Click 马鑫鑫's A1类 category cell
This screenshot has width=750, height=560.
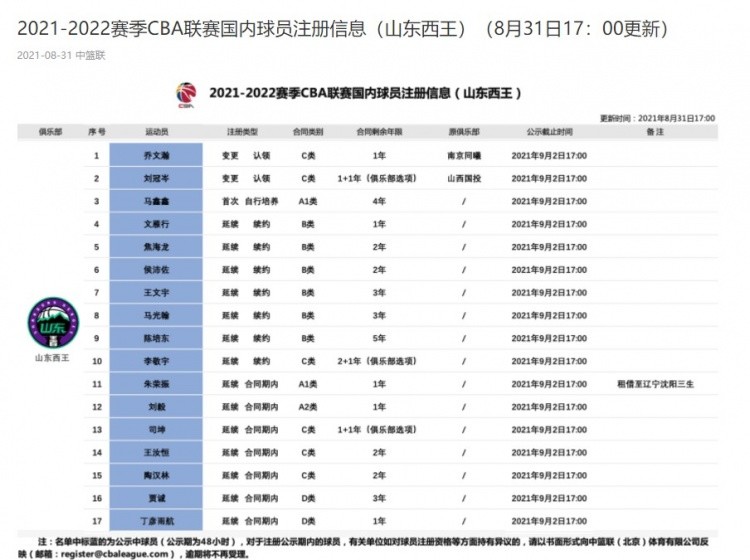click(x=308, y=201)
